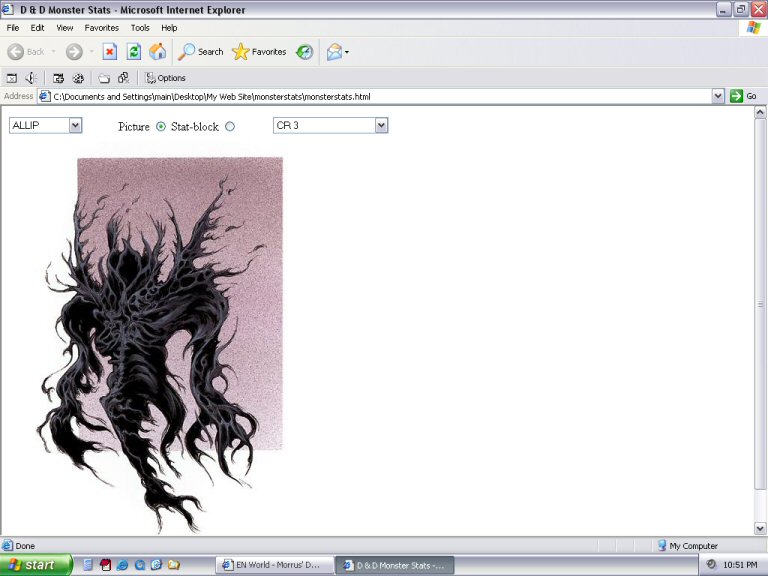Click the Forward navigation arrow
Viewport: 768px width, 576px height.
(74, 51)
